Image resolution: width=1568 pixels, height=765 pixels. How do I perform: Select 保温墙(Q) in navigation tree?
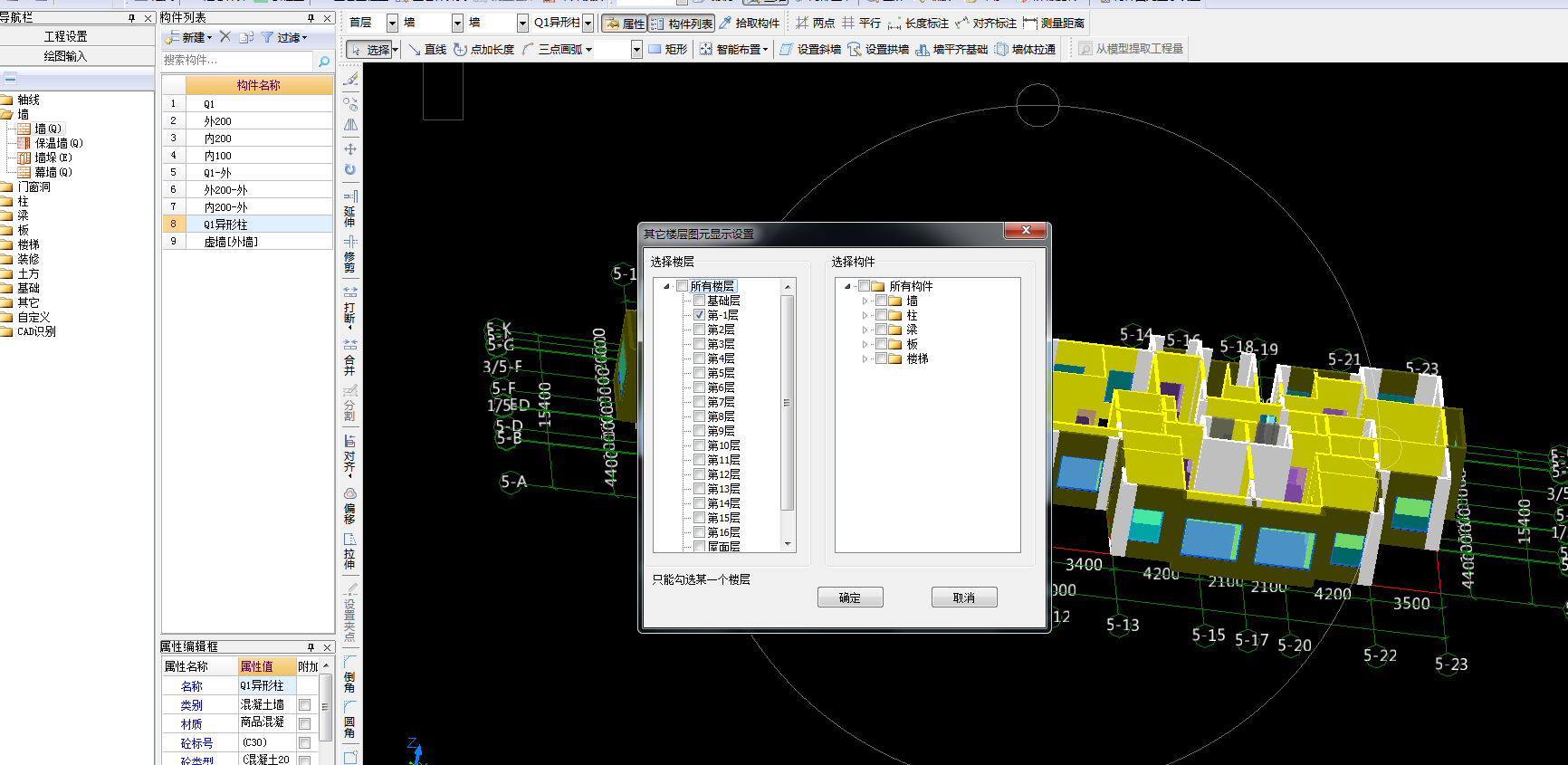pyautogui.click(x=59, y=143)
